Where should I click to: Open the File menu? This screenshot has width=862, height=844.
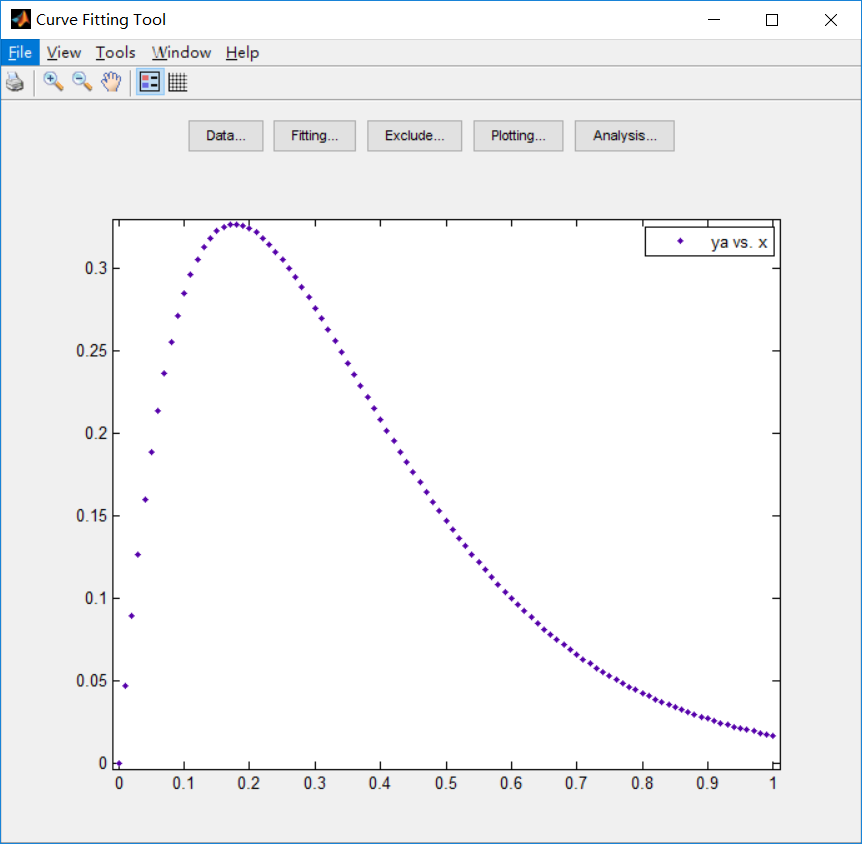point(19,52)
